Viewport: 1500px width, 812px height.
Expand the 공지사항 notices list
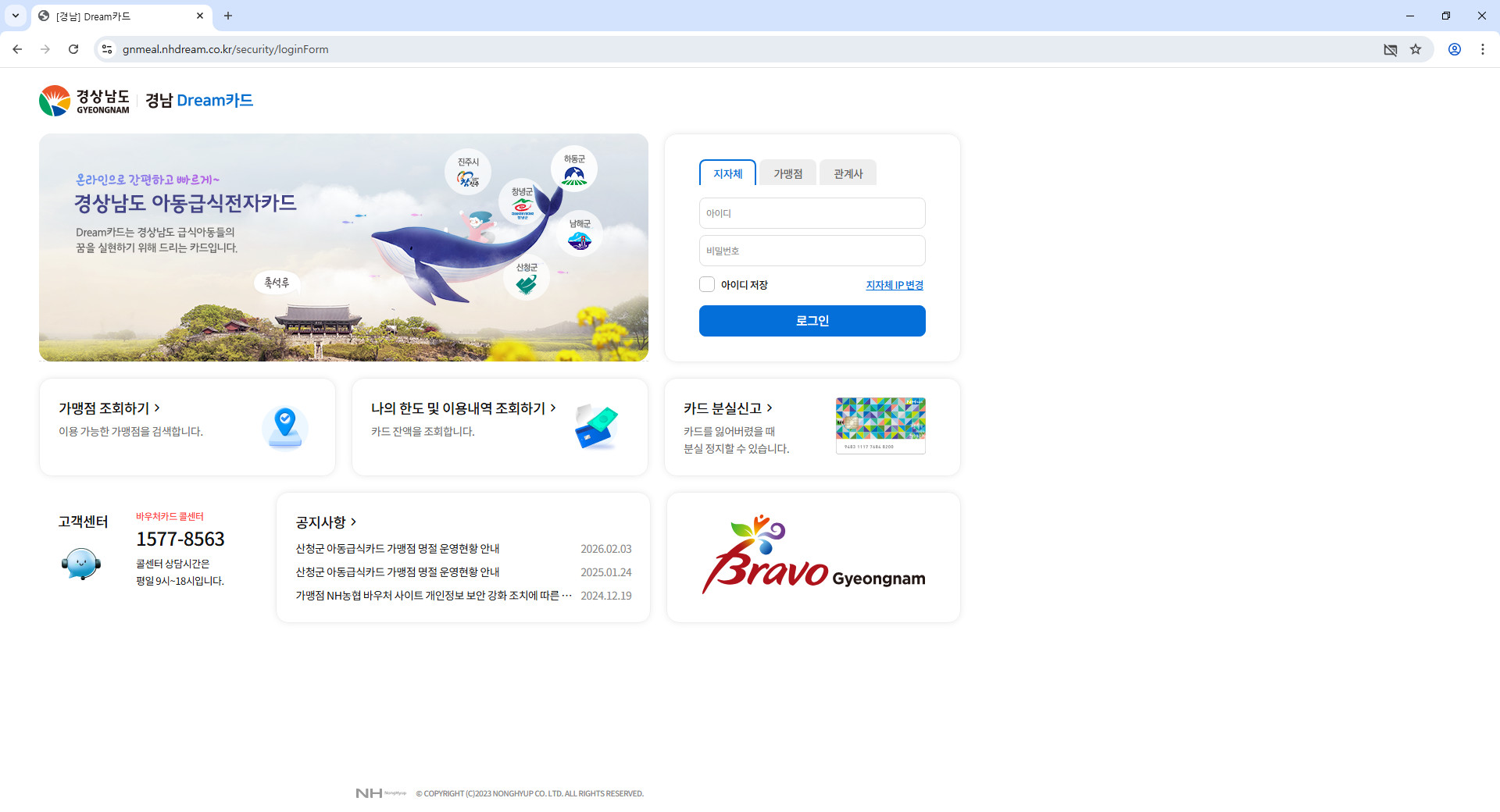(326, 522)
